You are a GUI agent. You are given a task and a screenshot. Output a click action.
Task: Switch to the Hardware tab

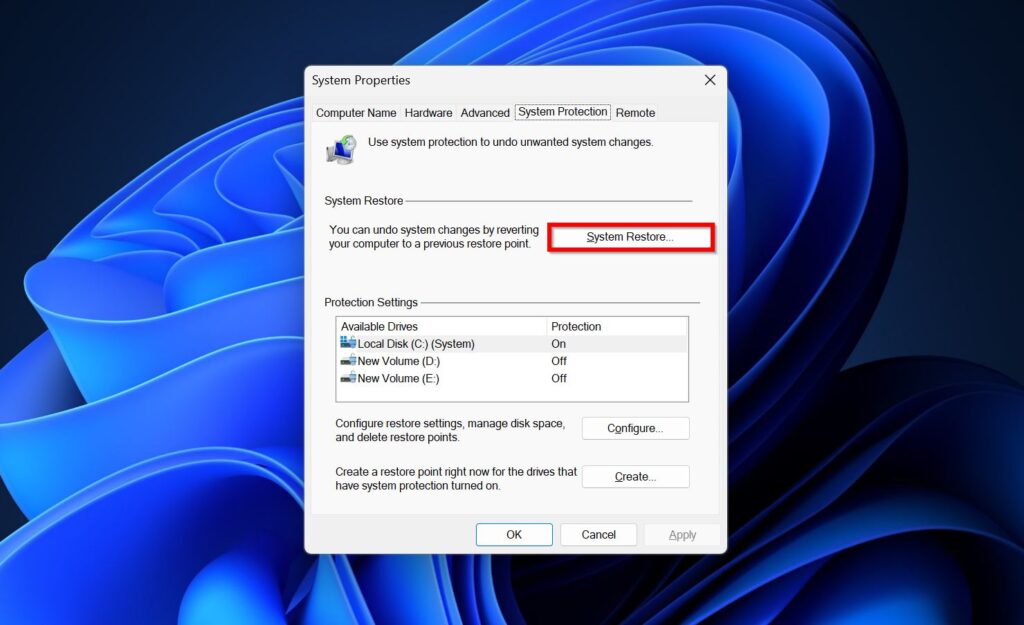click(x=428, y=112)
